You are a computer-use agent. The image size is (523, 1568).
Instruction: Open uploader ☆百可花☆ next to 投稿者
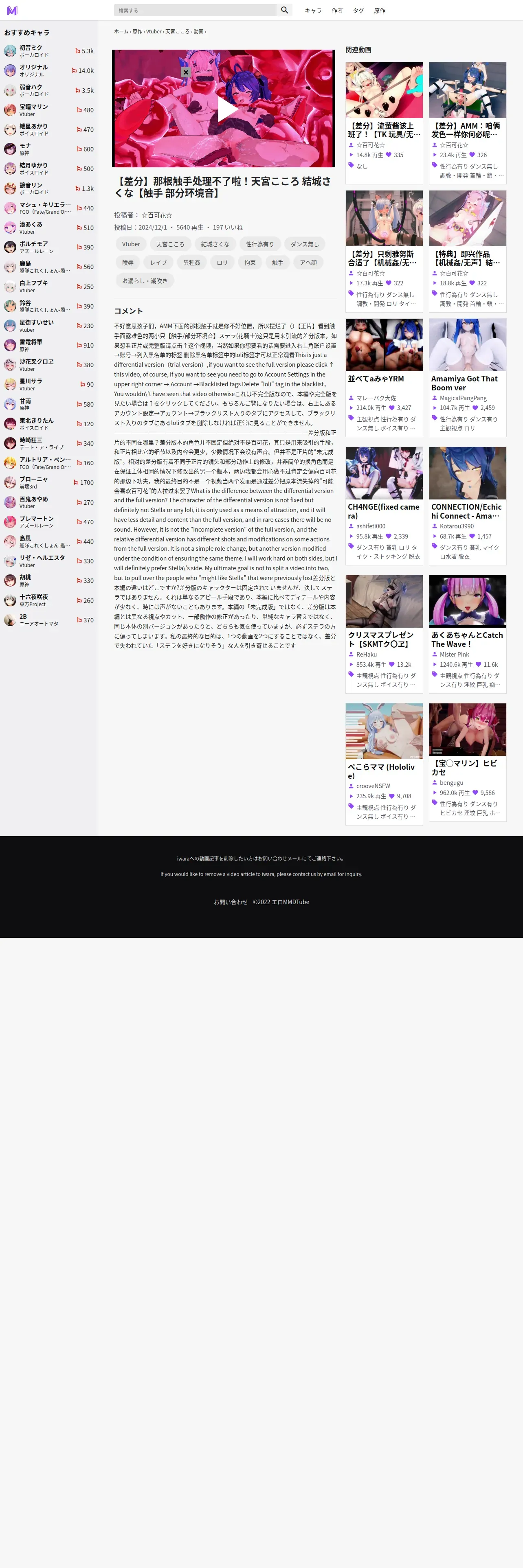[x=156, y=215]
